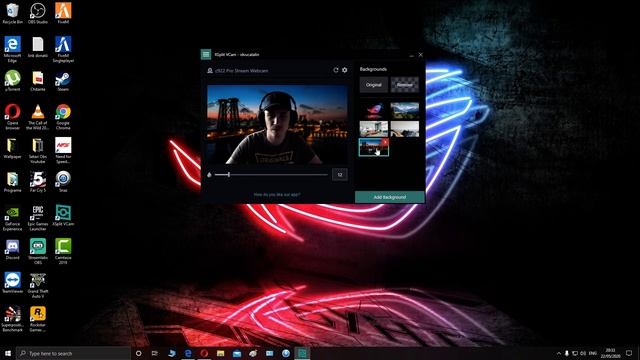The width and height of the screenshot is (640, 360).
Task: Select Grand Theft Auto V desktop shortcut
Action: pos(38,285)
